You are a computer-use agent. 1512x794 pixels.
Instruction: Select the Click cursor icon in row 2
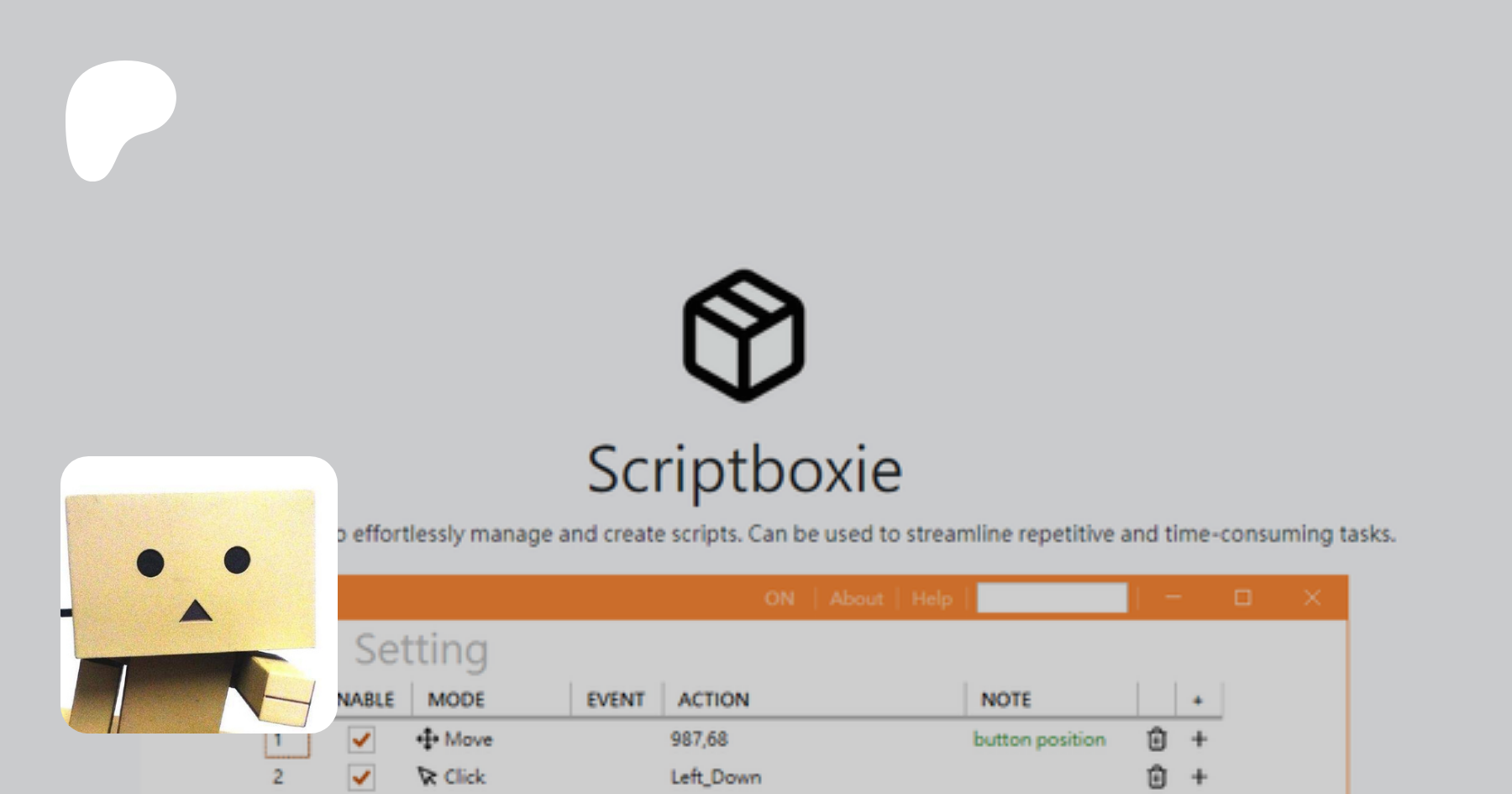coord(427,776)
